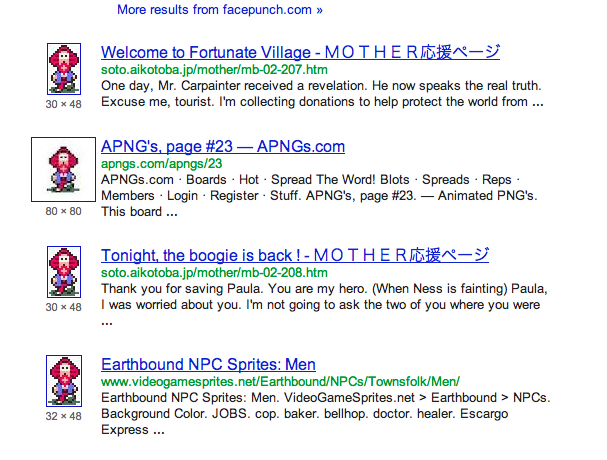Click the '32 × 48' image size label
The image size is (607, 460).
coord(64,415)
